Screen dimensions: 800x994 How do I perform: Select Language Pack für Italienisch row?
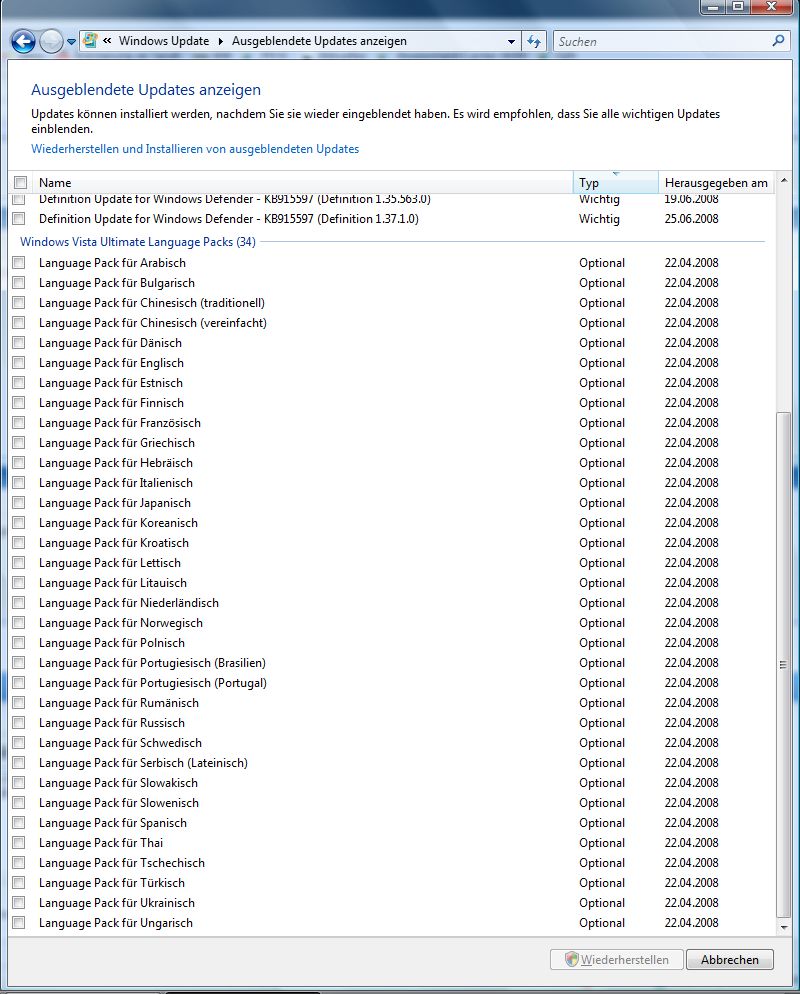click(392, 483)
